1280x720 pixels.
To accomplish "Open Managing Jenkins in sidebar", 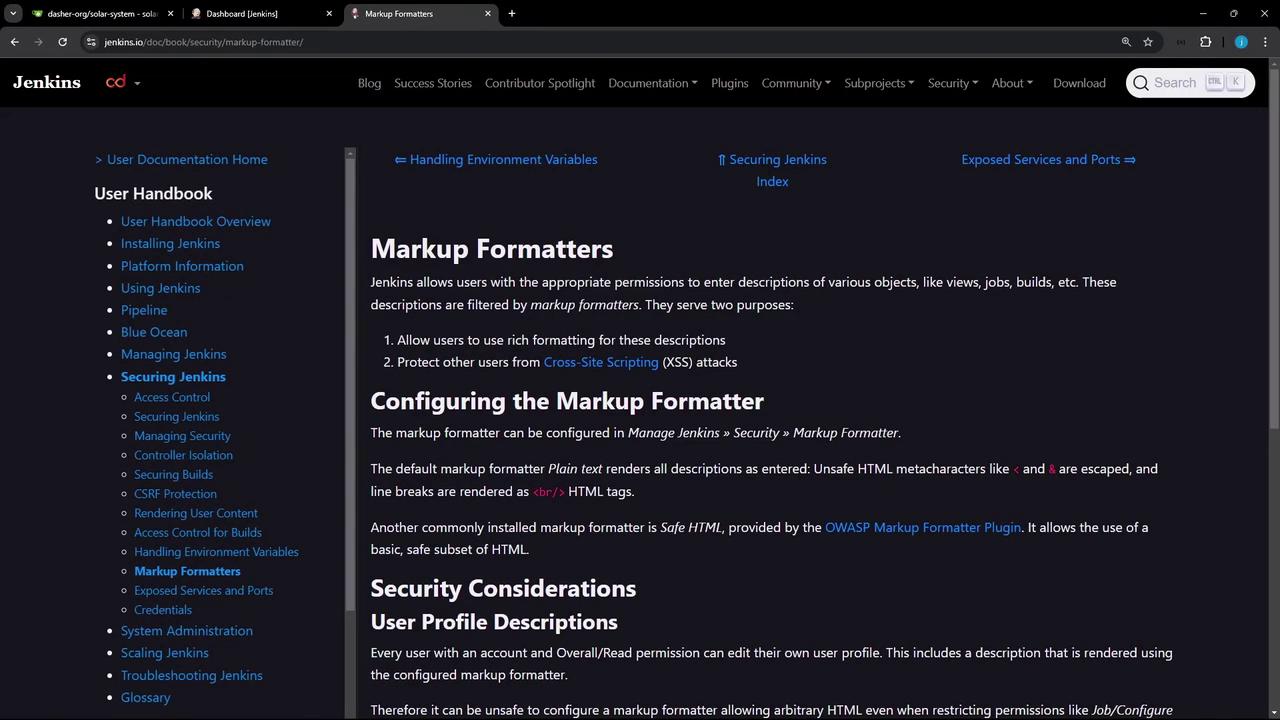I will [173, 354].
